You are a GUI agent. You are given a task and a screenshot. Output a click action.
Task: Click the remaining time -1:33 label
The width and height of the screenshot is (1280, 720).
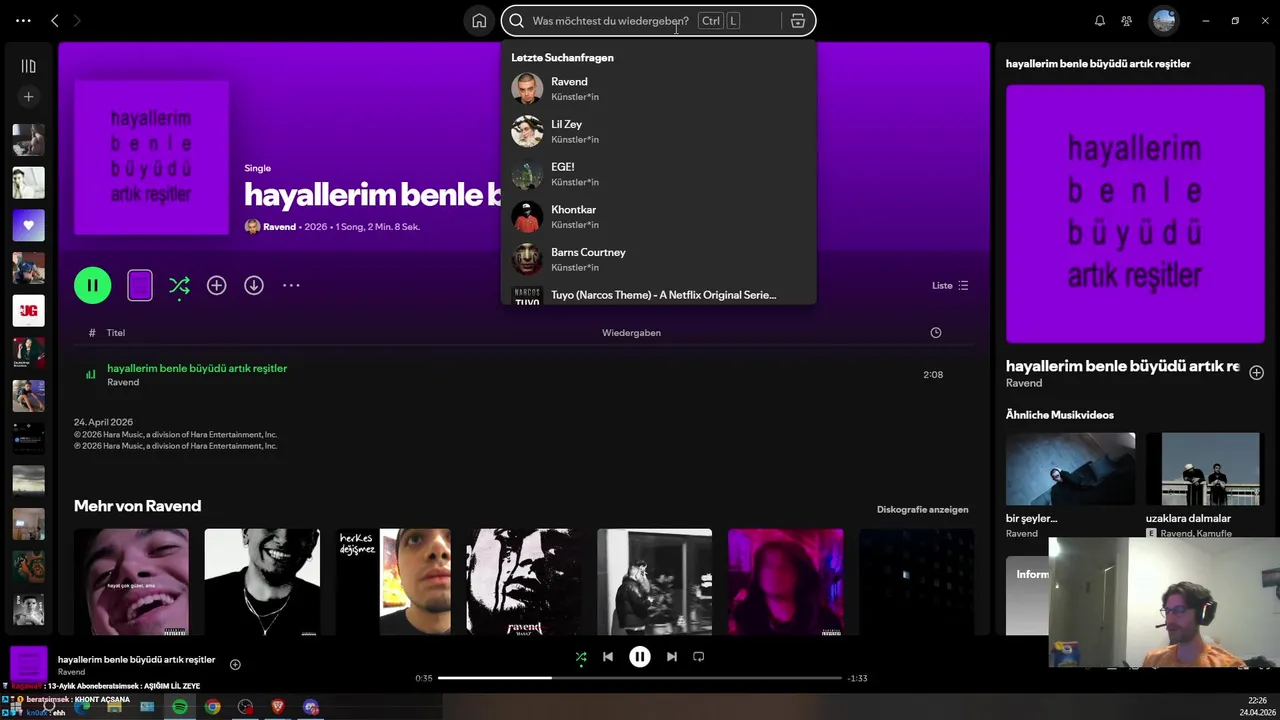tap(857, 678)
